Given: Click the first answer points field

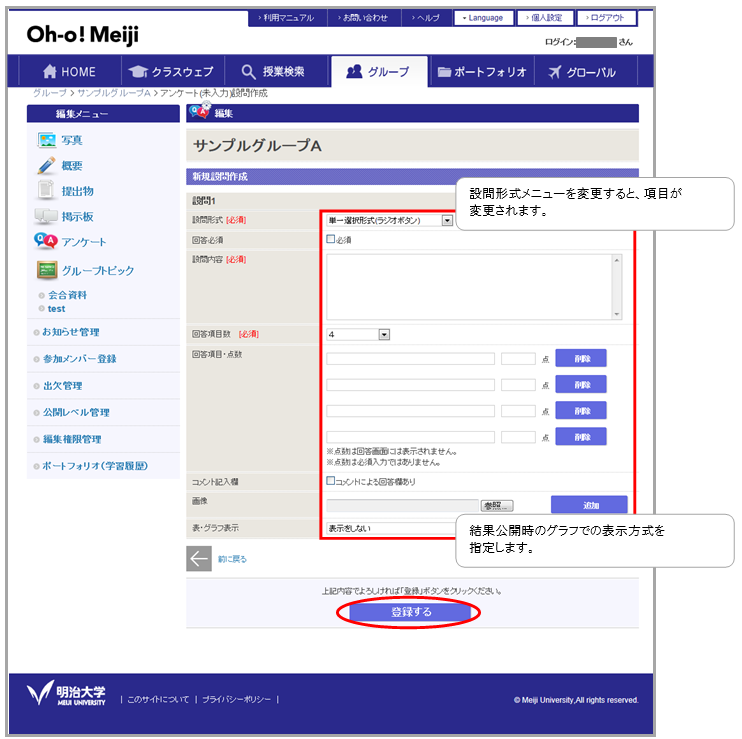Looking at the screenshot, I should pos(518,359).
